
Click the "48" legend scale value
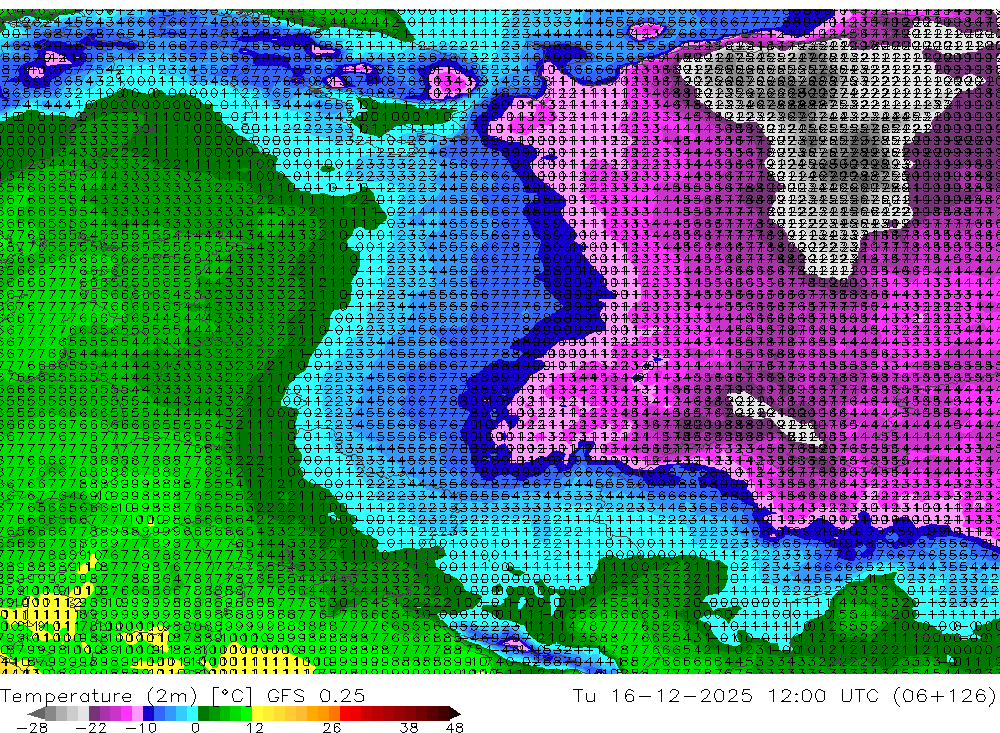(x=454, y=727)
